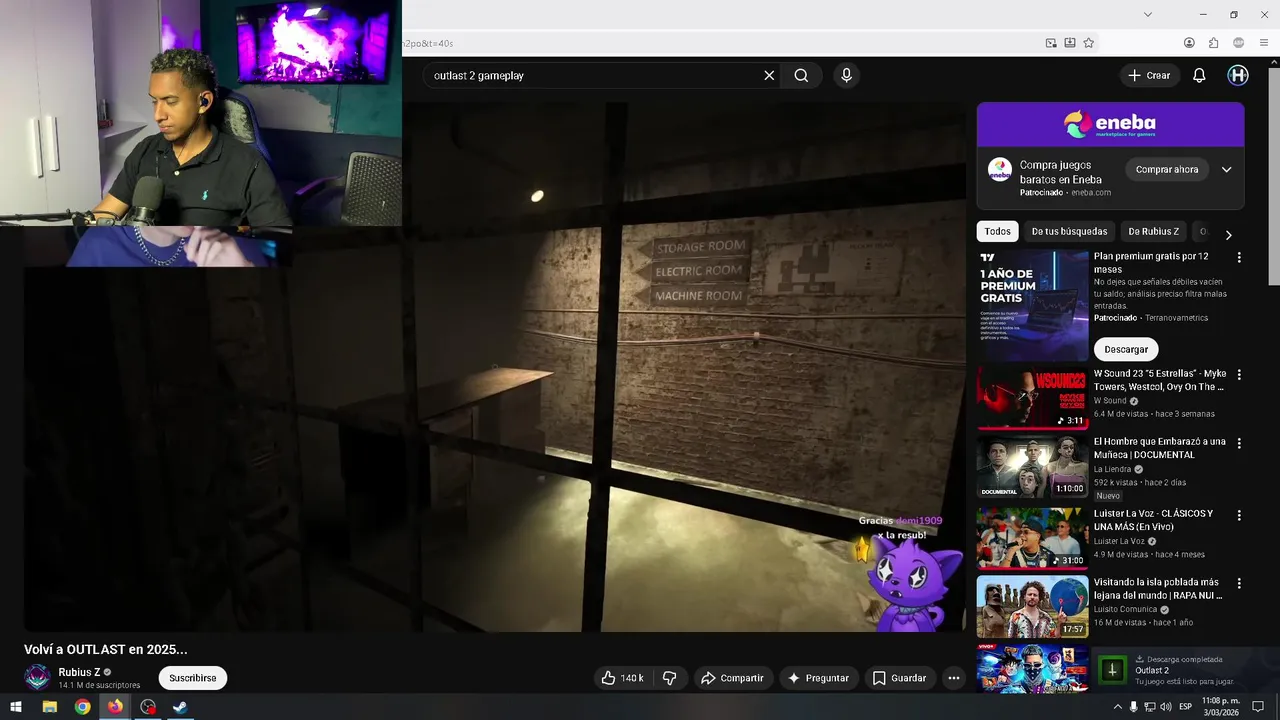Dislike the video with thumbs down
Image resolution: width=1280 pixels, height=720 pixels.
click(670, 678)
